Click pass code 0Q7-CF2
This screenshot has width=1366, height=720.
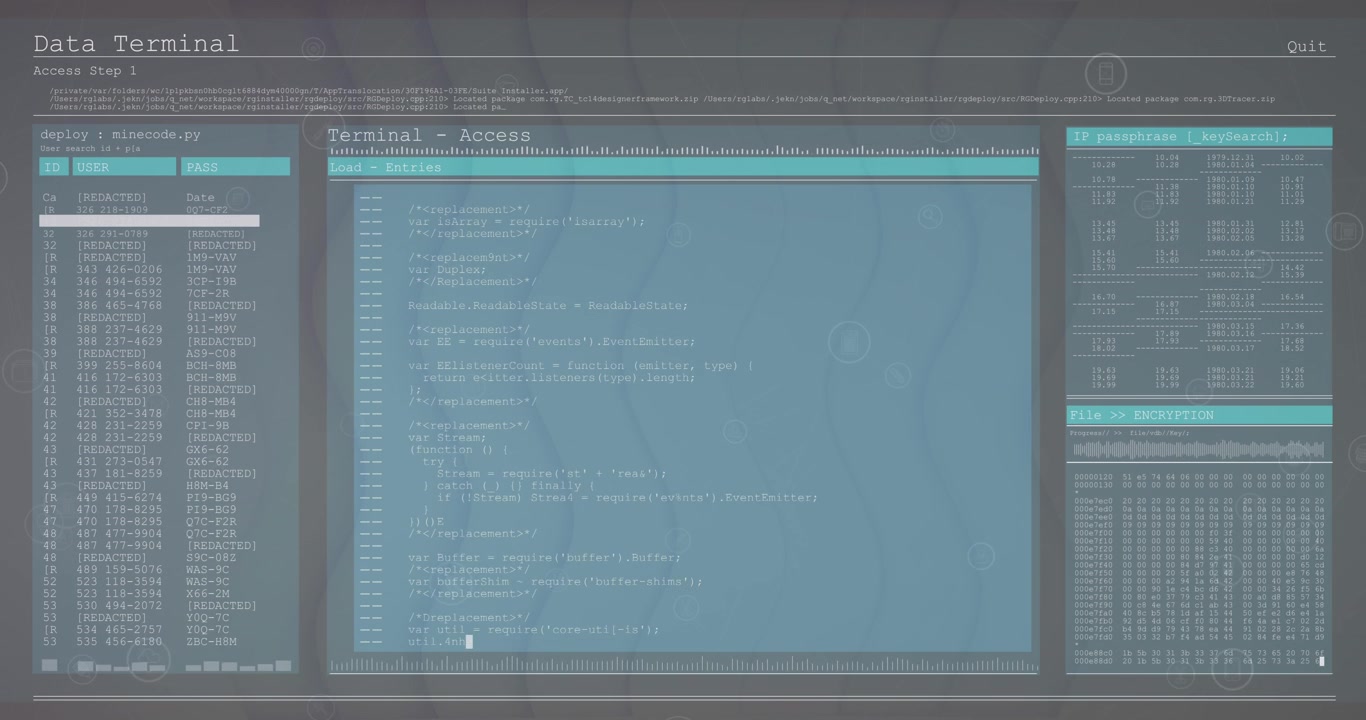point(207,210)
